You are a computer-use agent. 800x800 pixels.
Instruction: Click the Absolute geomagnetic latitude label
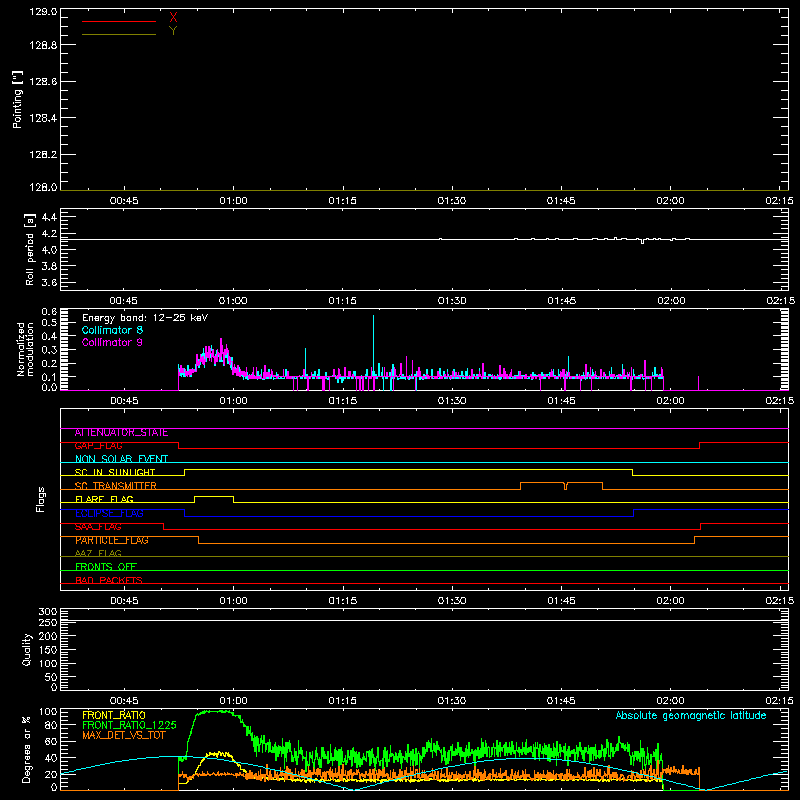pyautogui.click(x=691, y=715)
